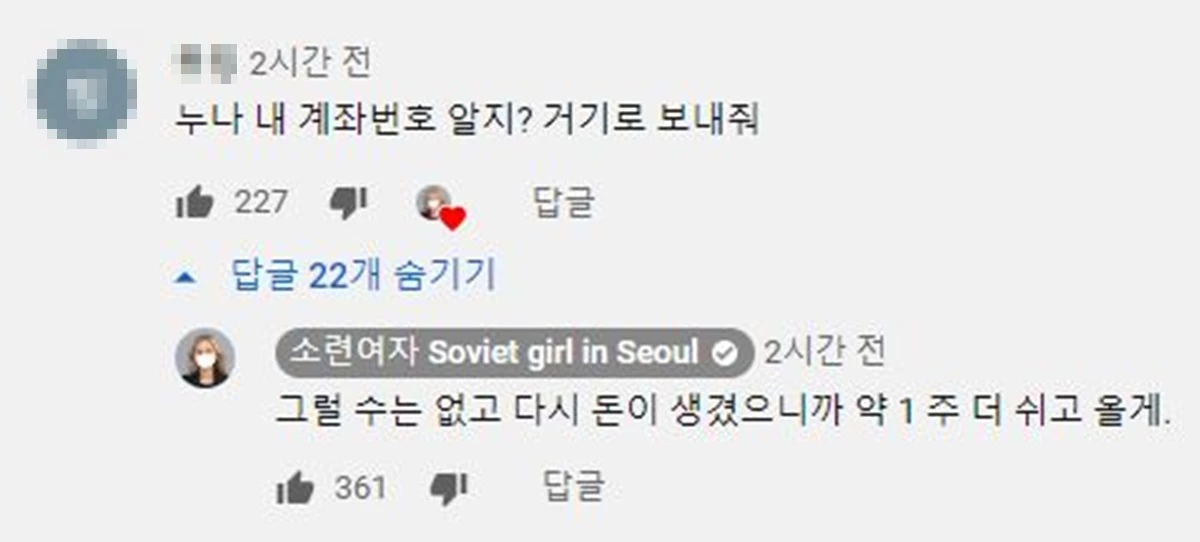Open the reply's 2시간 전 timestamp link
Screen dimensions: 1200x542
point(824,352)
